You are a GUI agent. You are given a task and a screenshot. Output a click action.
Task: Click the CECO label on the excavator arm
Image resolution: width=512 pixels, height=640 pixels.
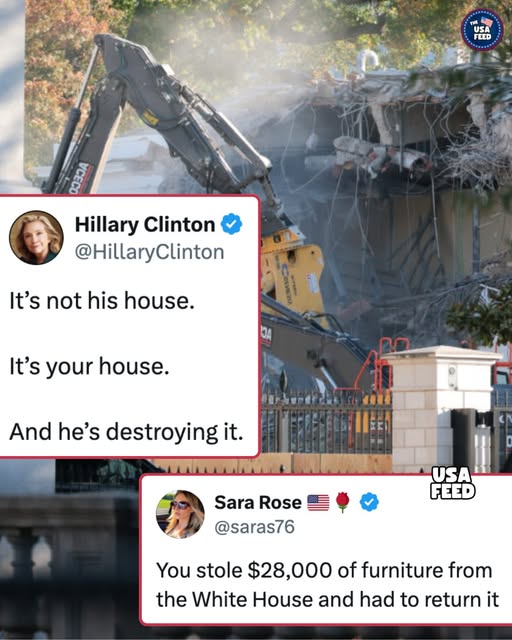76,178
